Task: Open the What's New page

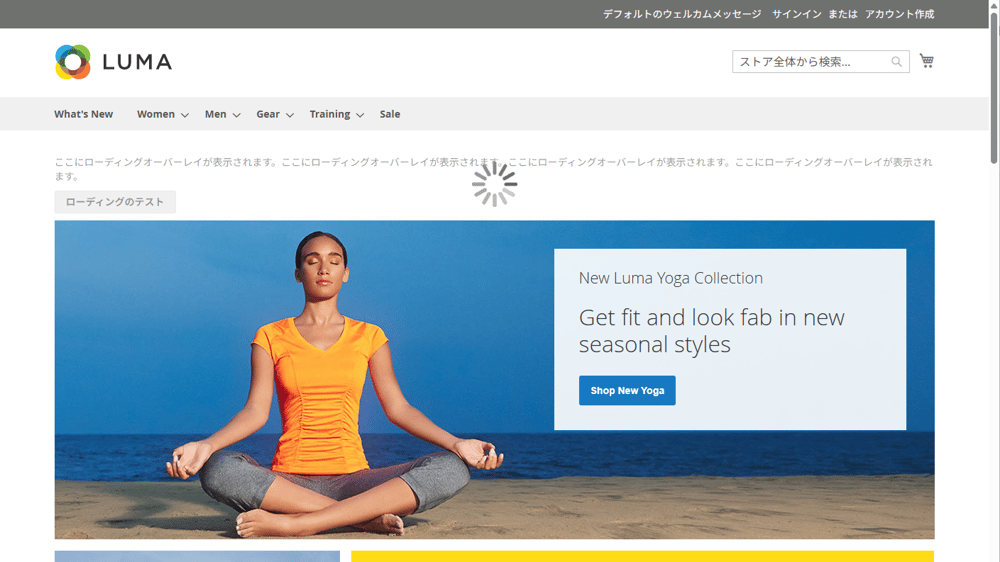Action: point(84,114)
